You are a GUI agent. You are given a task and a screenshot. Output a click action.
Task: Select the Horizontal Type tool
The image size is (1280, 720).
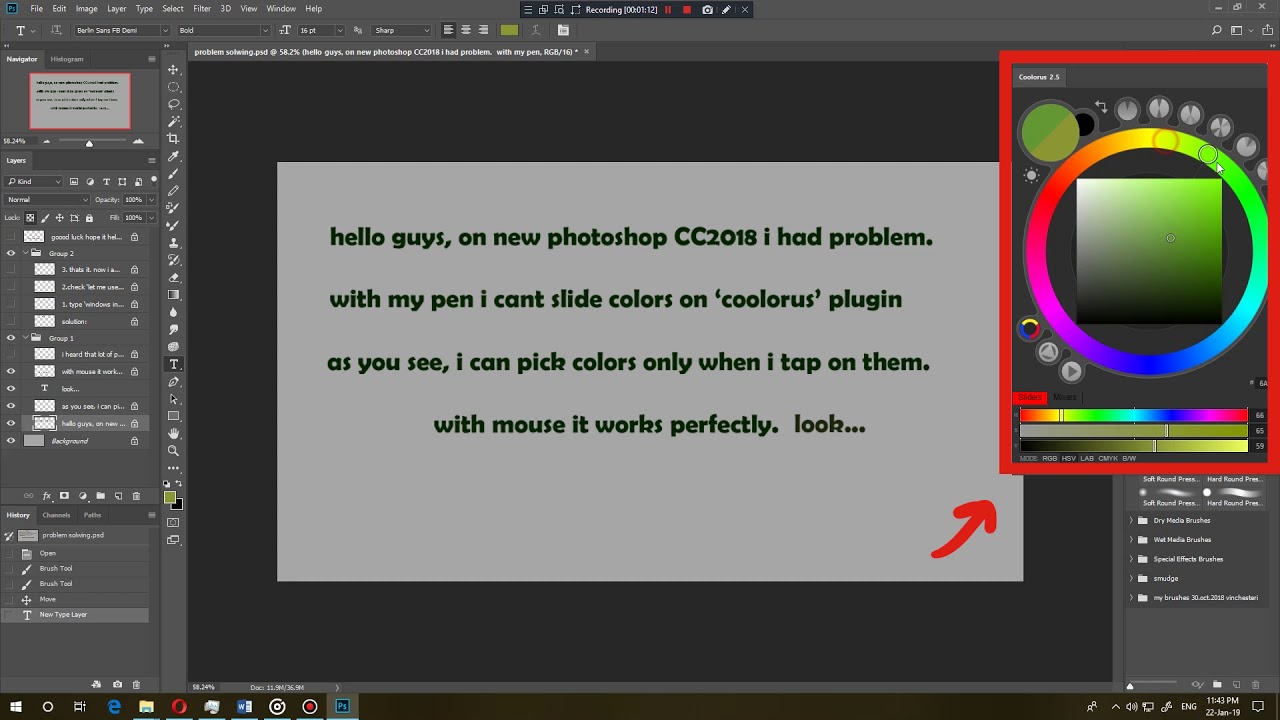[x=173, y=364]
